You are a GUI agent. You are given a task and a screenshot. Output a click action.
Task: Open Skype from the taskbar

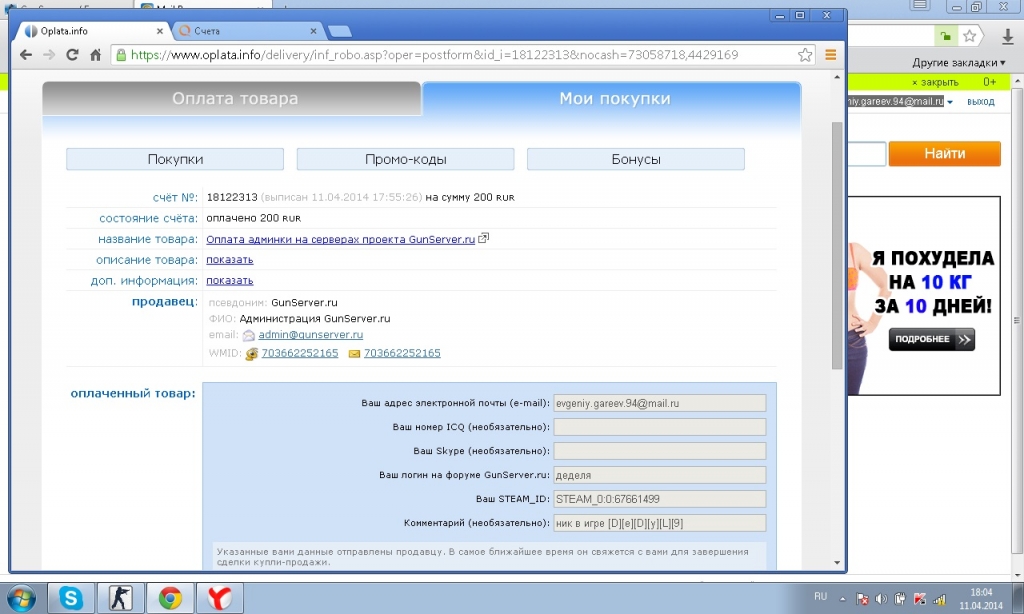click(71, 598)
